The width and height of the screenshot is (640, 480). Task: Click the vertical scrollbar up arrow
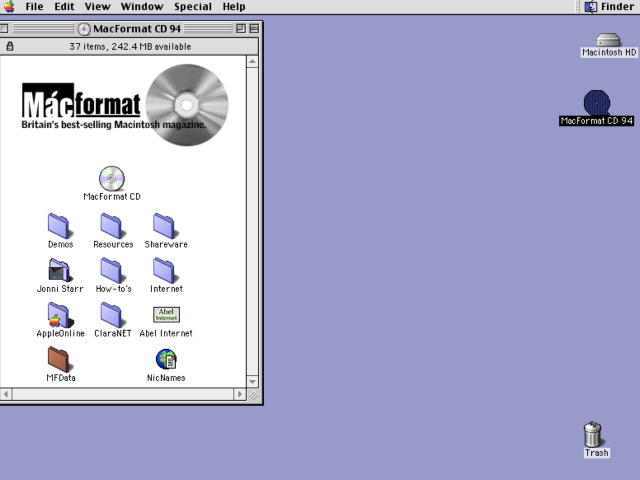(252, 62)
